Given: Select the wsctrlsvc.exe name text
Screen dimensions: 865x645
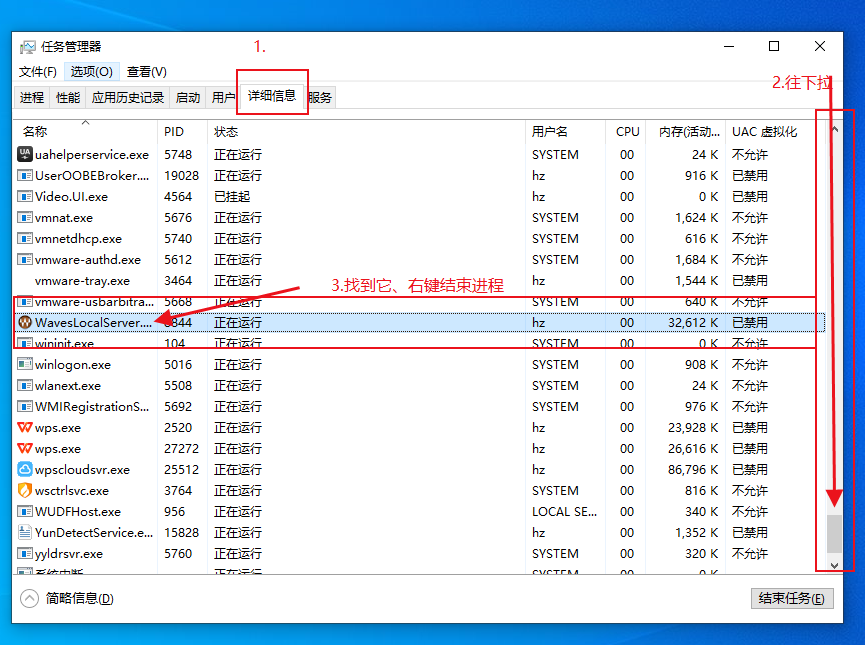Looking at the screenshot, I should [x=72, y=491].
